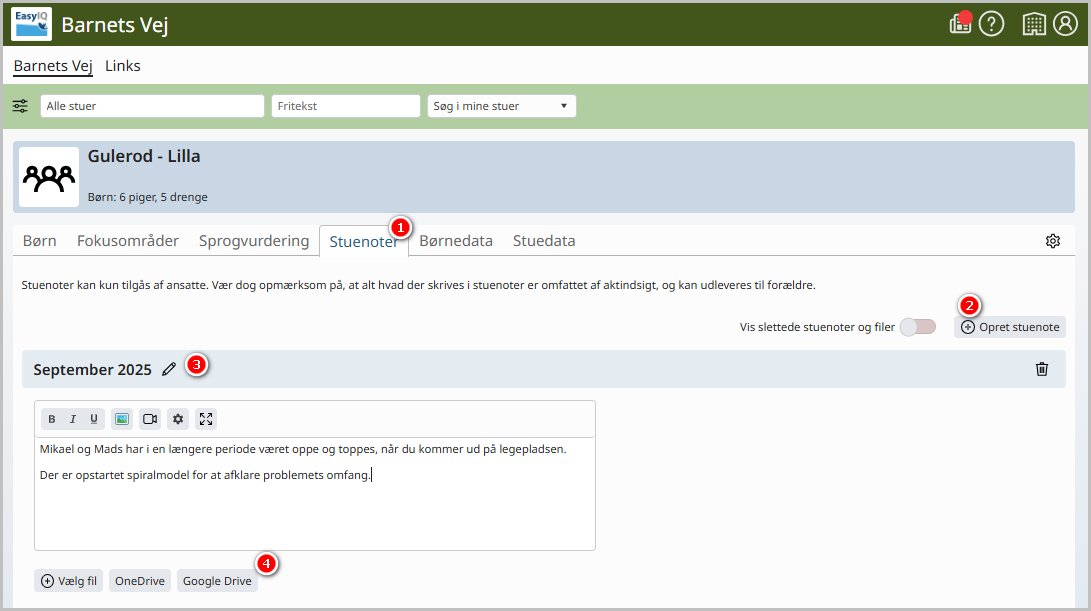Insert an image into the note

[x=122, y=419]
